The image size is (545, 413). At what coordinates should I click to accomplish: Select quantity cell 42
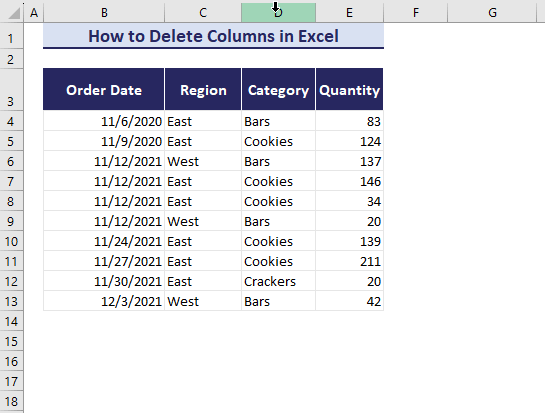[x=349, y=301]
